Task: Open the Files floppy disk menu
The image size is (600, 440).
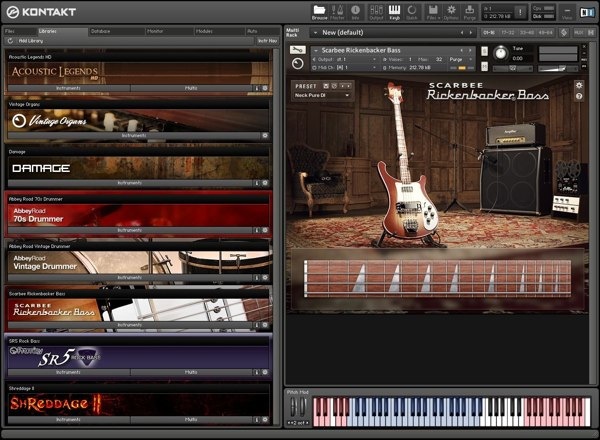Action: pos(433,12)
